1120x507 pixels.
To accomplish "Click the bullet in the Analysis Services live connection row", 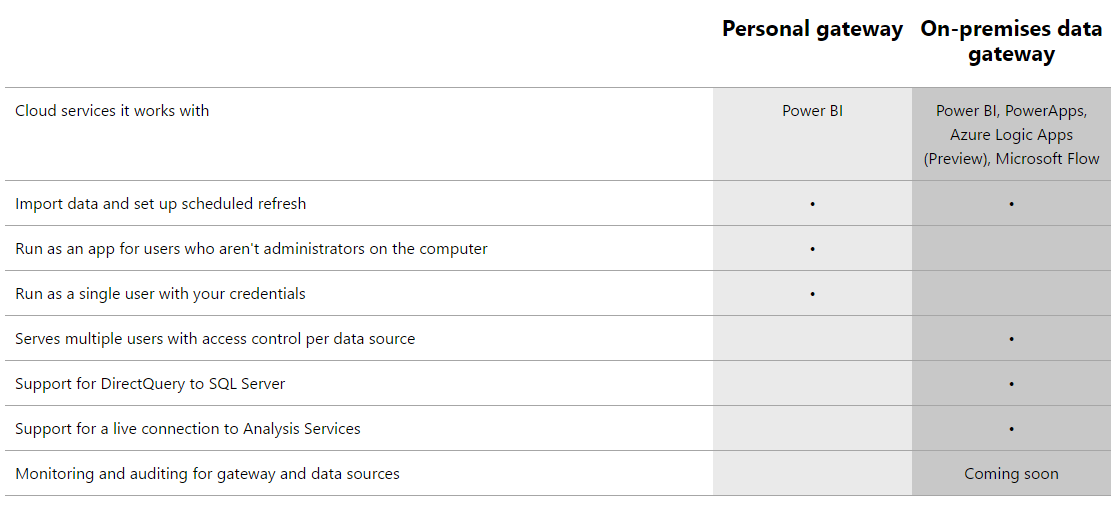I will [1011, 429].
